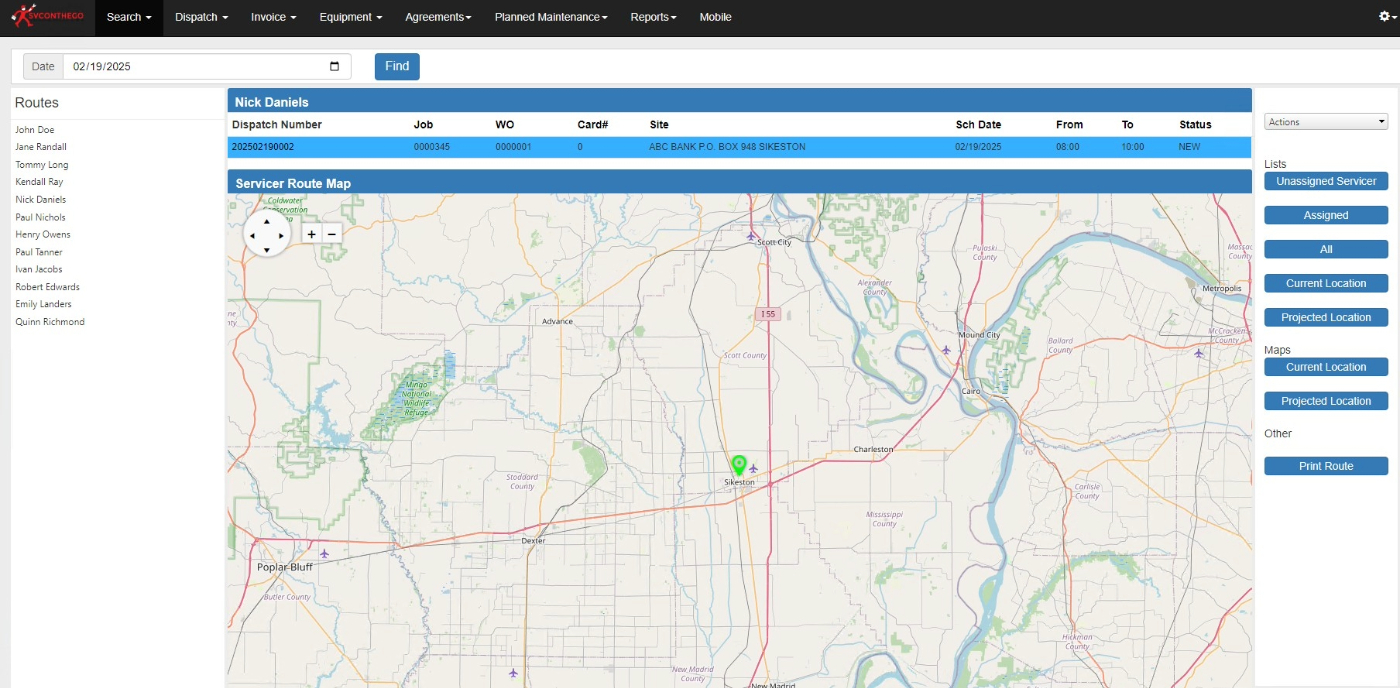Select Paul Nichols route
The image size is (1400, 688).
(x=40, y=217)
